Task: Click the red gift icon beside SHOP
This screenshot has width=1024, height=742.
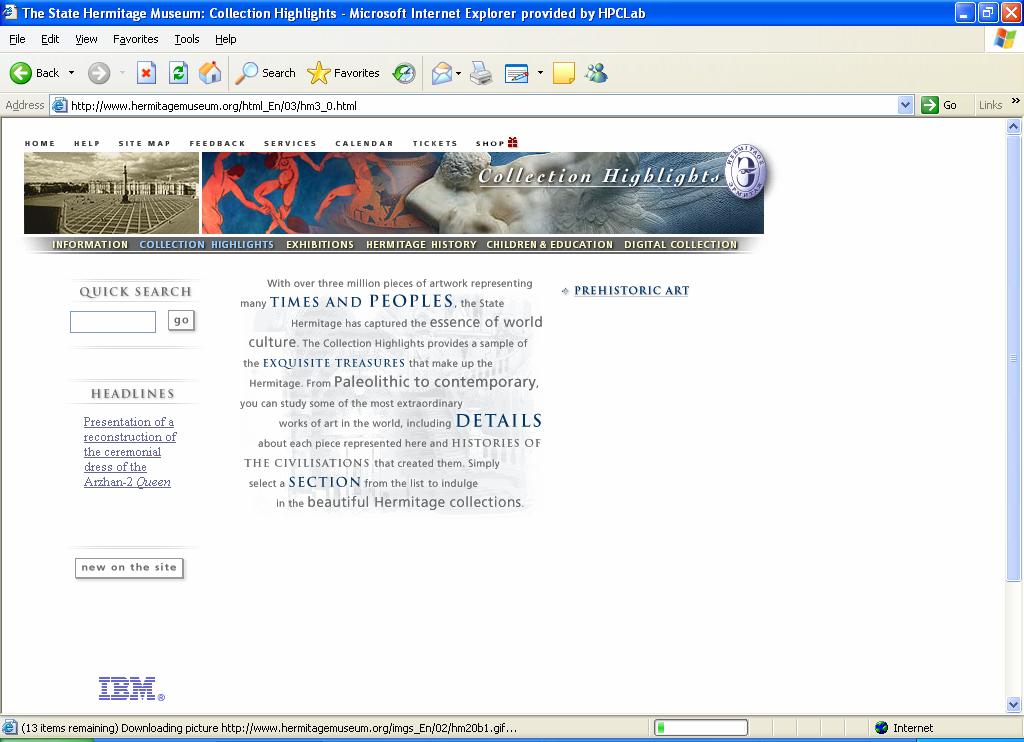Action: [513, 142]
